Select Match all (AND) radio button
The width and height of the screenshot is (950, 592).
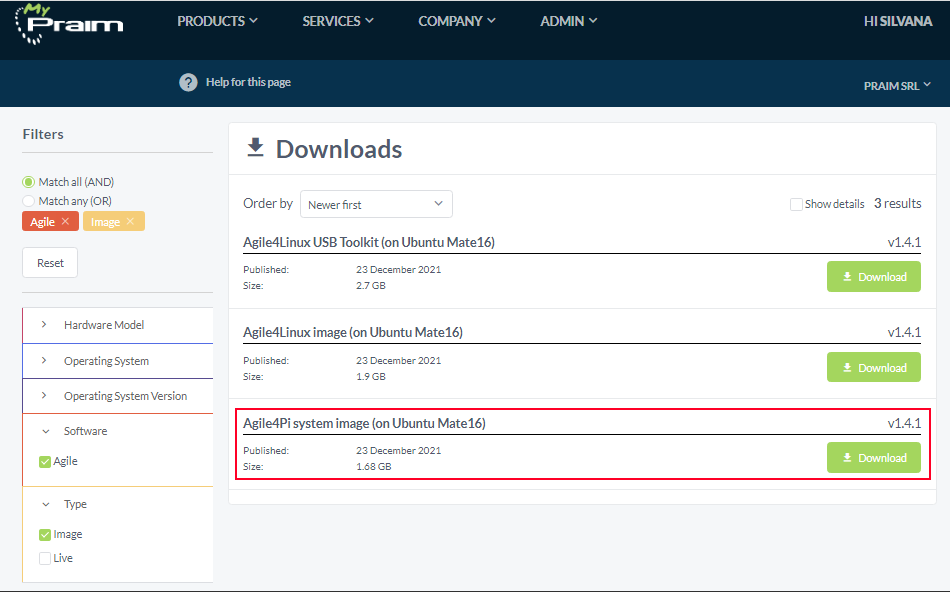click(28, 182)
